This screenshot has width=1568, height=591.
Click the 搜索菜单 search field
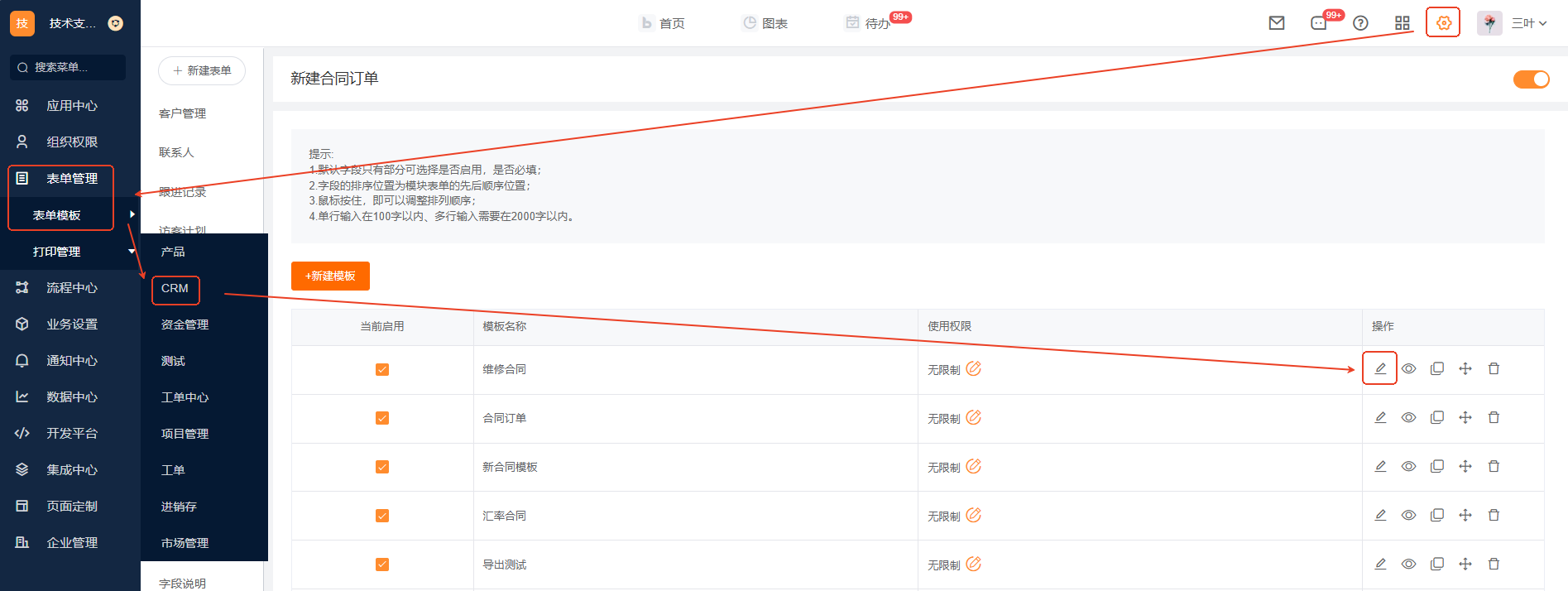click(68, 68)
